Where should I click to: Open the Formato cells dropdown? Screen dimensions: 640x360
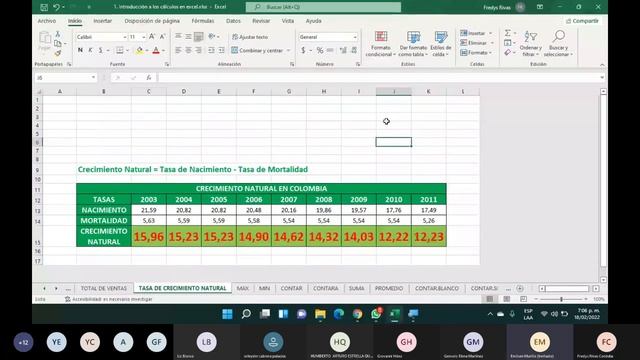coord(476,53)
